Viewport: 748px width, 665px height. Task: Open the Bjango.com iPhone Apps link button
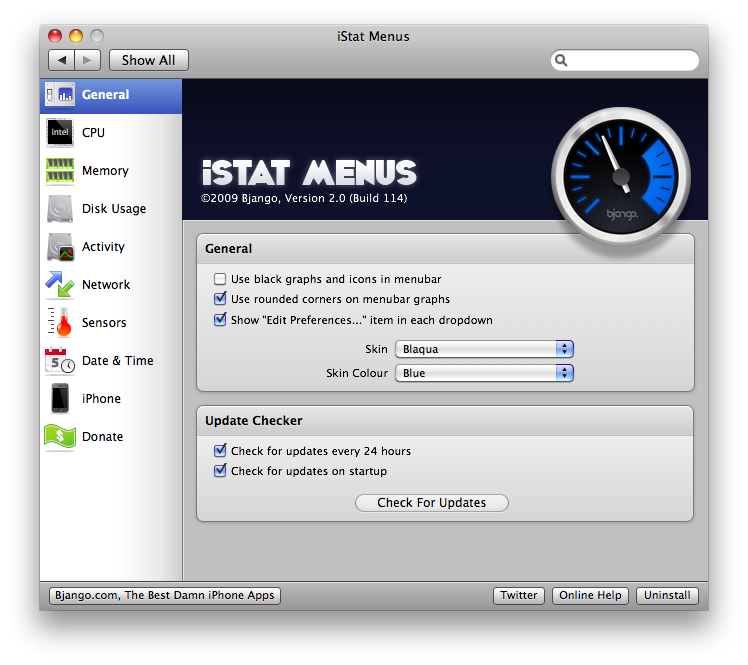[165, 595]
